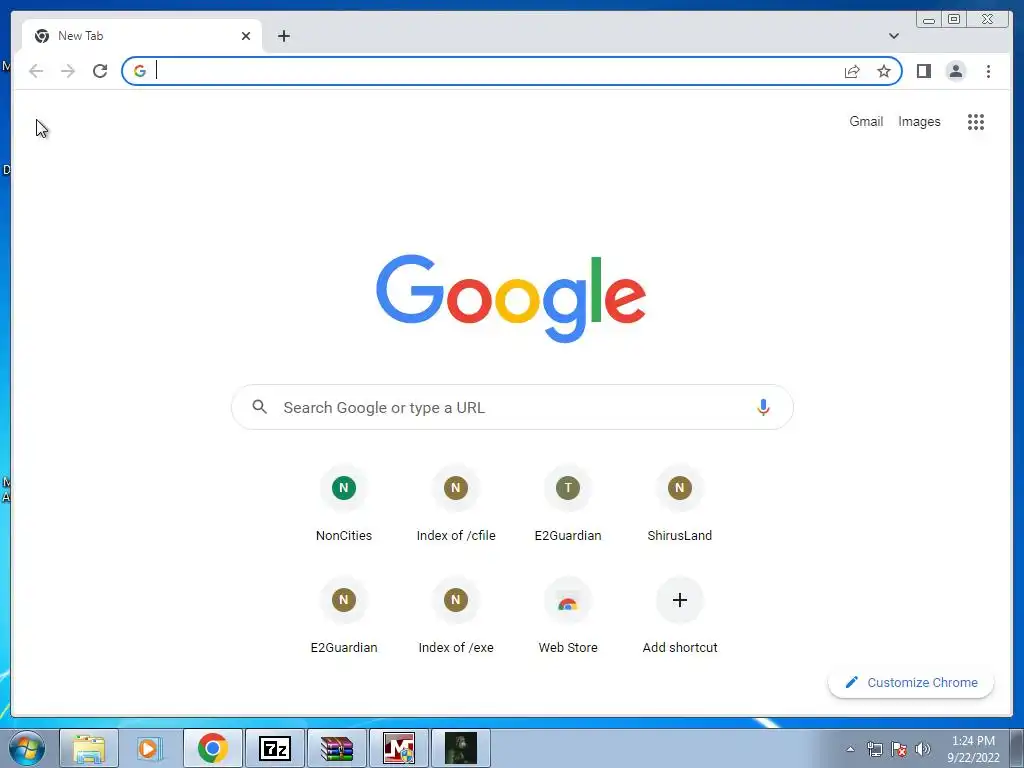Open the Windows Start menu
This screenshot has height=768, width=1024.
27,748
